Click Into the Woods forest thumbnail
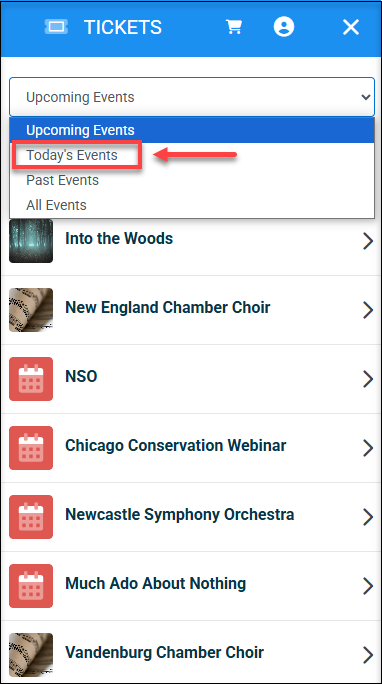Viewport: 382px width, 684px height. coord(31,241)
